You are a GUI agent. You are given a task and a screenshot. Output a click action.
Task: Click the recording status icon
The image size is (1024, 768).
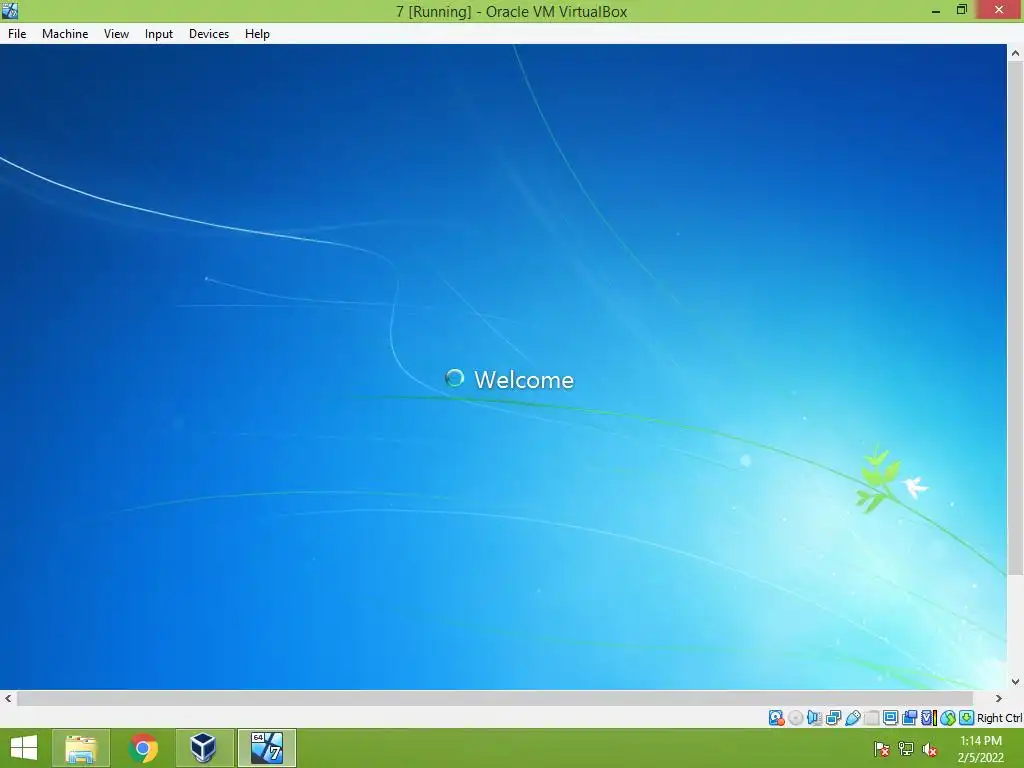pyautogui.click(x=909, y=718)
